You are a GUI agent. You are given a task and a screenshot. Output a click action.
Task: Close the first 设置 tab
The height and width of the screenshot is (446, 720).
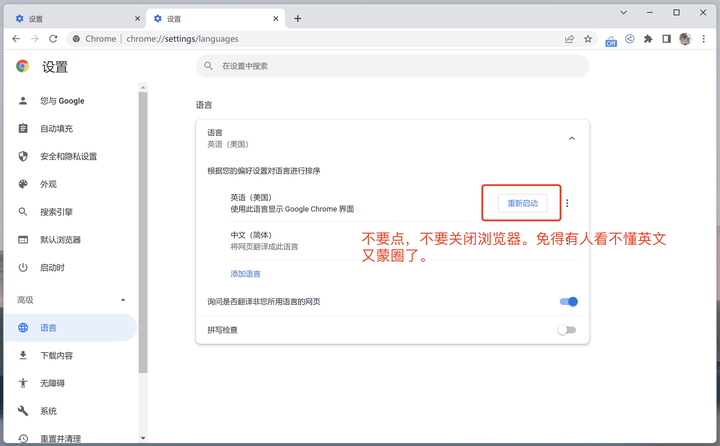(137, 19)
